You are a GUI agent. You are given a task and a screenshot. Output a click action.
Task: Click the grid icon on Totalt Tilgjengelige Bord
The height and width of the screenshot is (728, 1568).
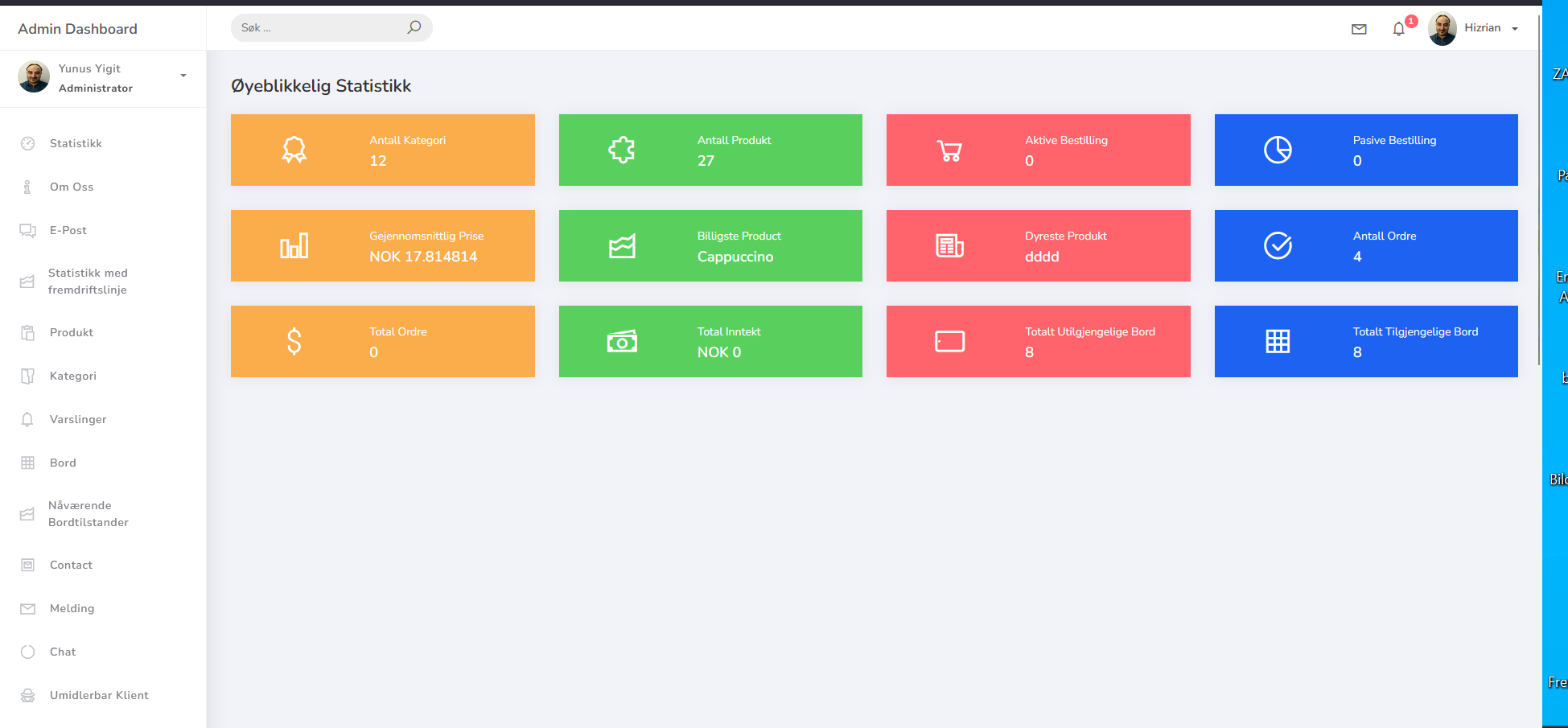pos(1278,342)
